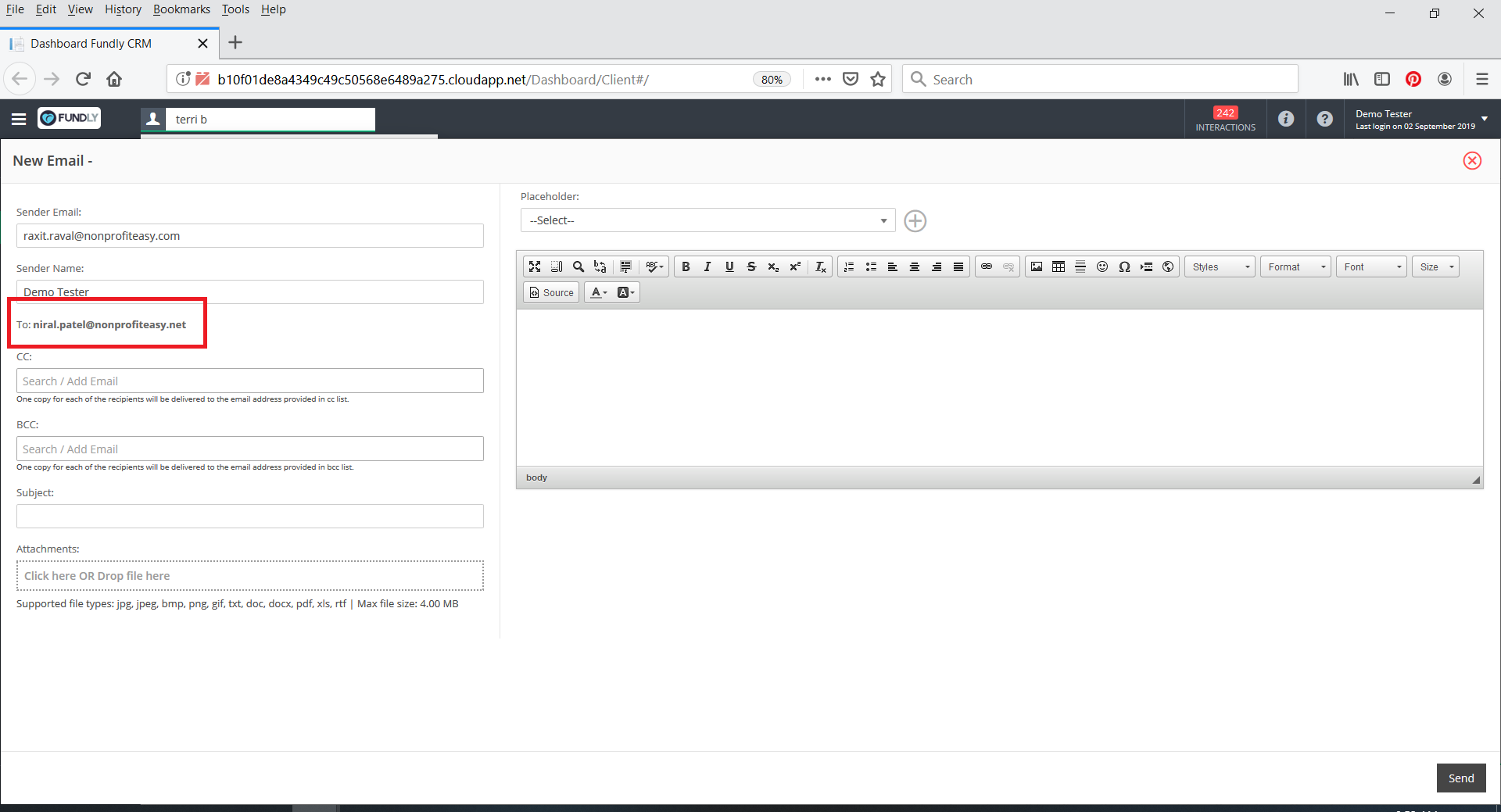Image resolution: width=1501 pixels, height=812 pixels.
Task: Open the Bookmarks menu
Action: (181, 9)
